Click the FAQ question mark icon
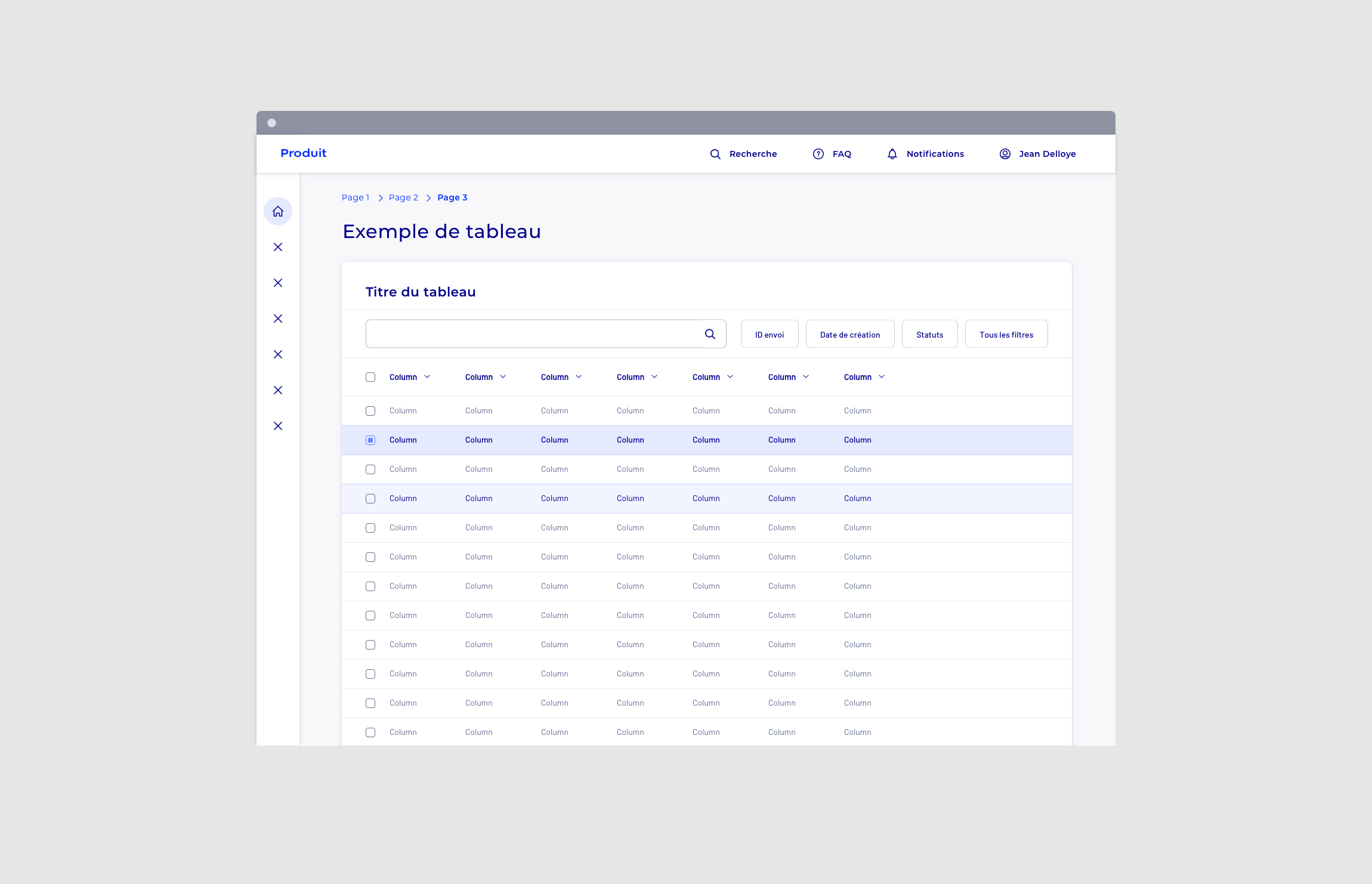This screenshot has height=884, width=1372. pos(818,154)
